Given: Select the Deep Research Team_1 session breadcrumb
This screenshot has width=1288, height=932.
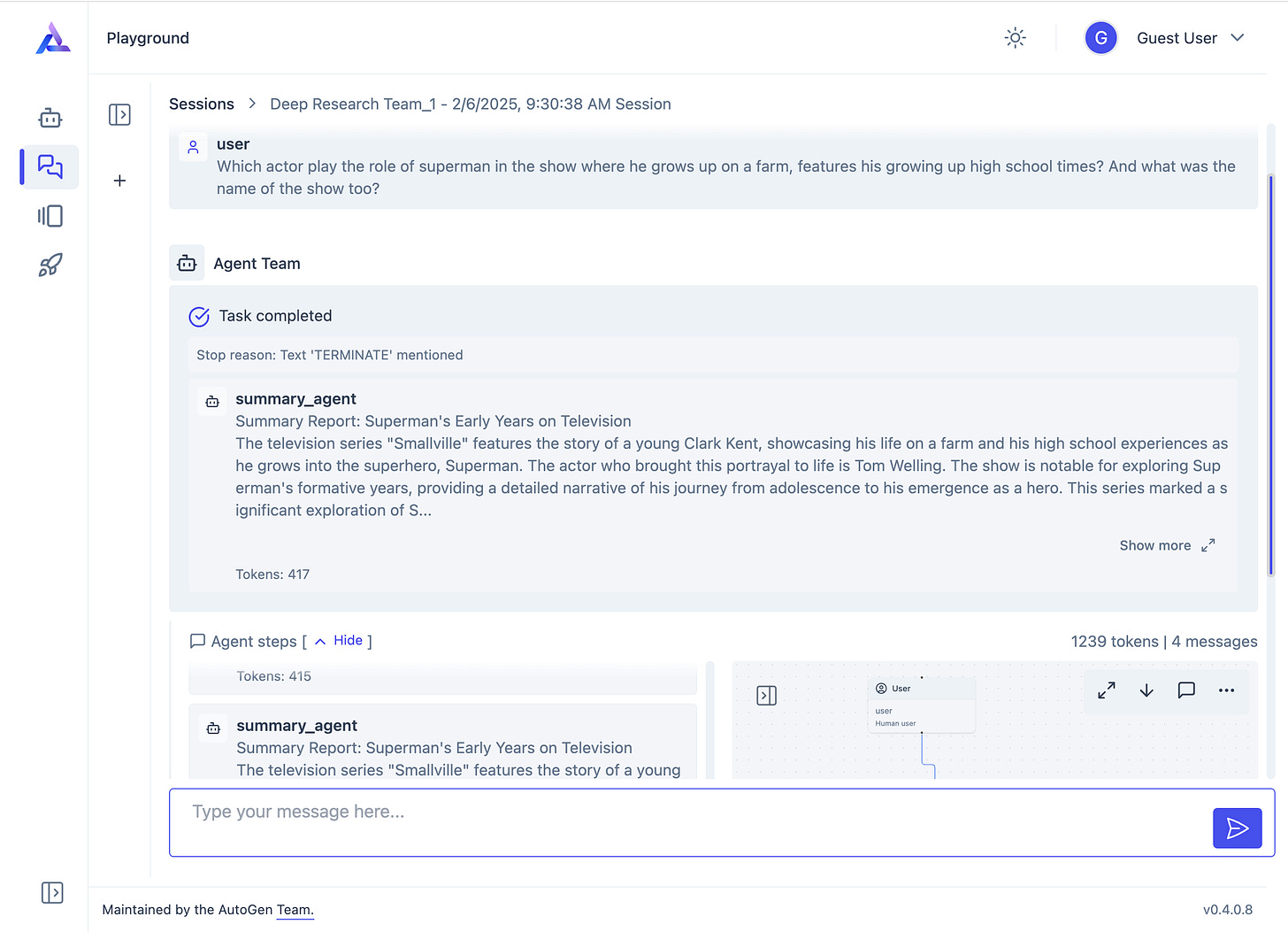Looking at the screenshot, I should tap(470, 104).
